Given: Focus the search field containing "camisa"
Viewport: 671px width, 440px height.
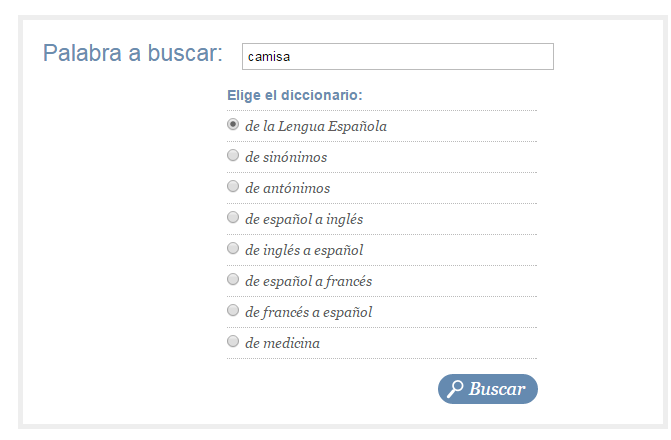Looking at the screenshot, I should tap(397, 57).
